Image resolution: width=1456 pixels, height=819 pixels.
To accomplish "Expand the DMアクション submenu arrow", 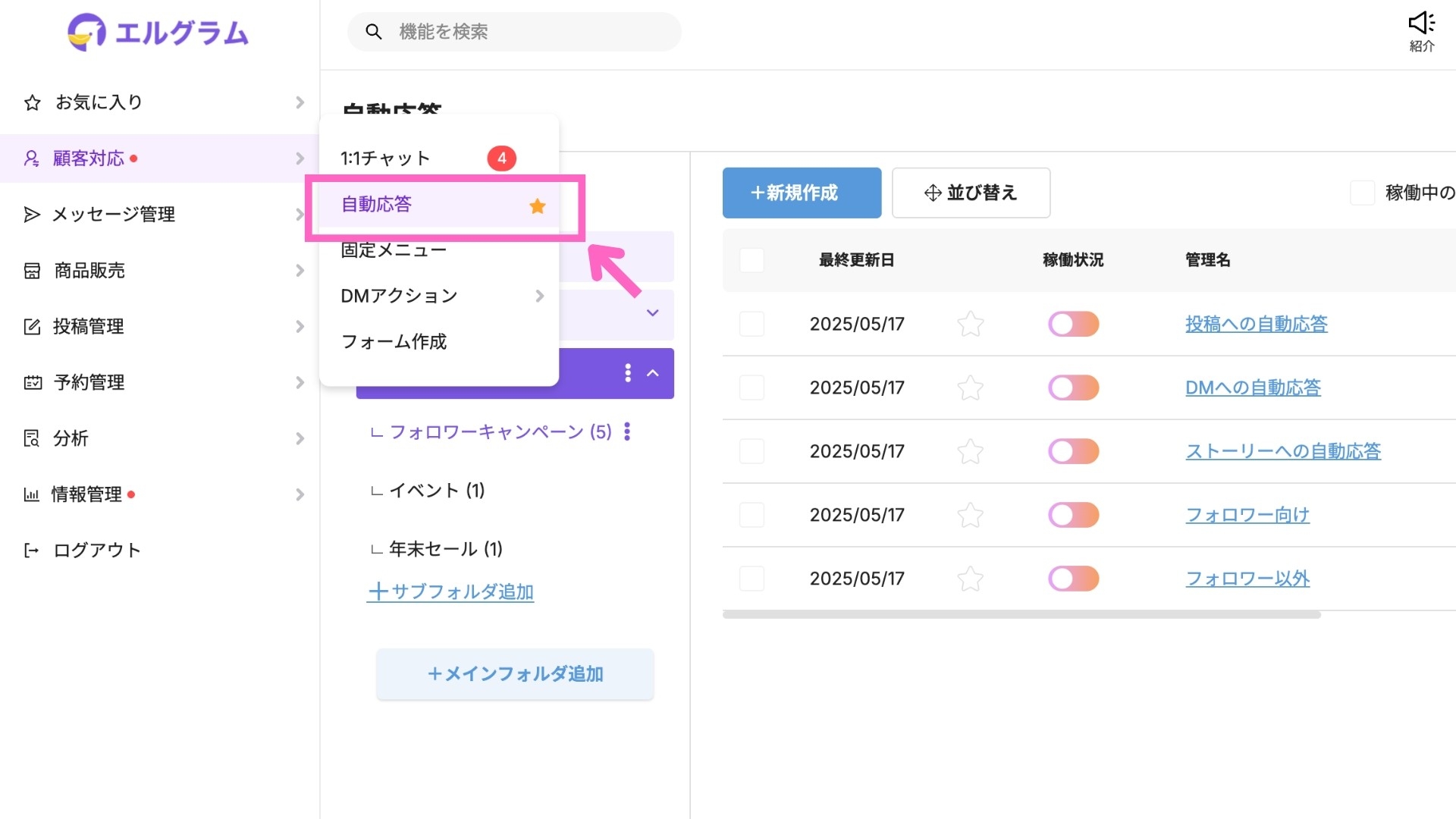I will pyautogui.click(x=539, y=296).
